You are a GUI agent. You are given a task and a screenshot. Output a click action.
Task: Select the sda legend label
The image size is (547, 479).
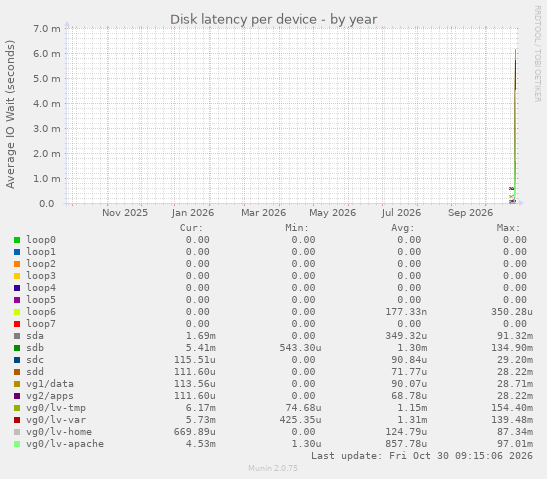(x=35, y=336)
